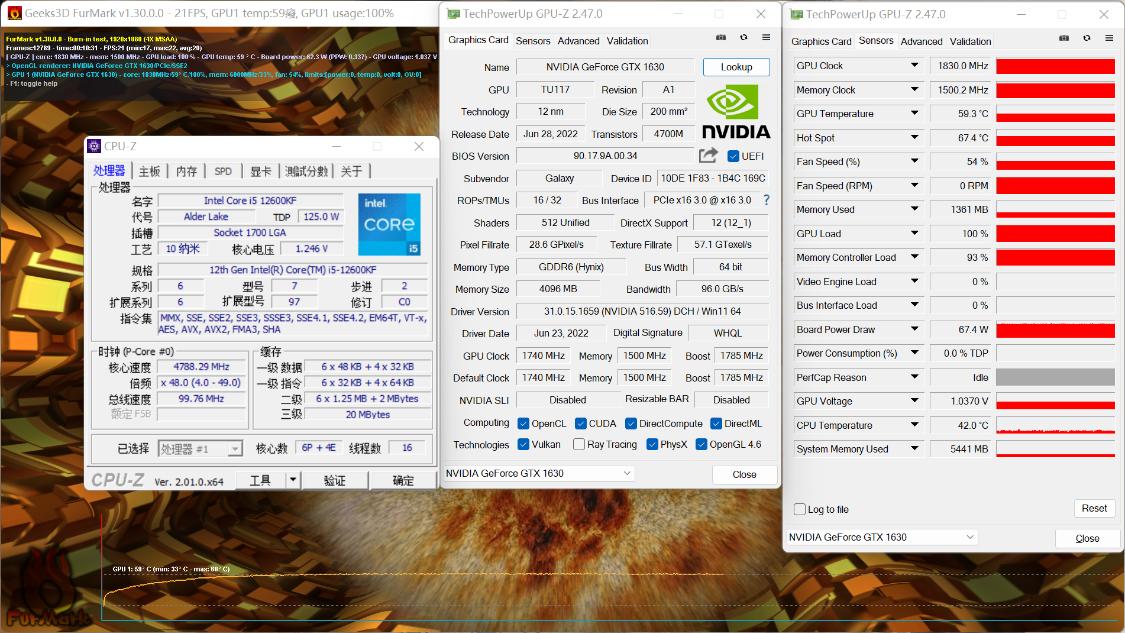
Task: Take a screenshot with GPU-Z camera icon
Action: coord(720,37)
